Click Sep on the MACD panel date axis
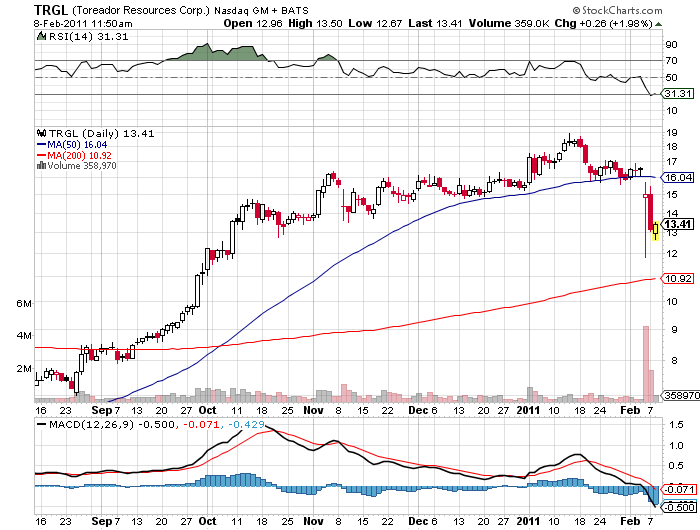Image resolution: width=700 pixels, height=530 pixels. [x=101, y=521]
